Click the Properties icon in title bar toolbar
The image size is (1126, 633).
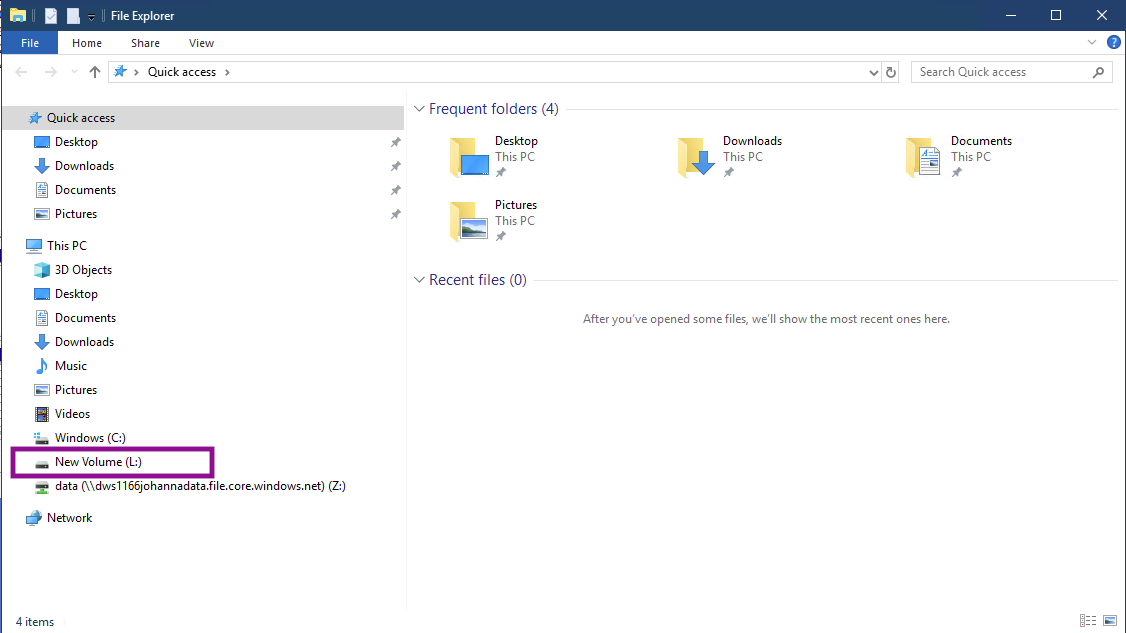point(50,16)
